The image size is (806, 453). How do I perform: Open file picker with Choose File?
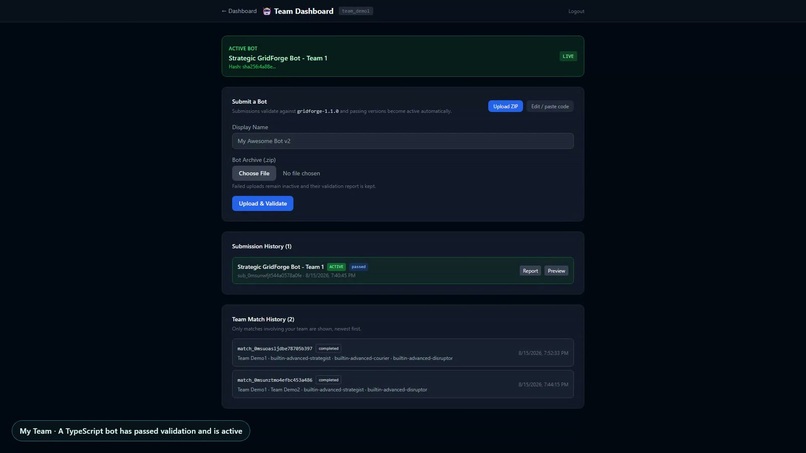254,173
